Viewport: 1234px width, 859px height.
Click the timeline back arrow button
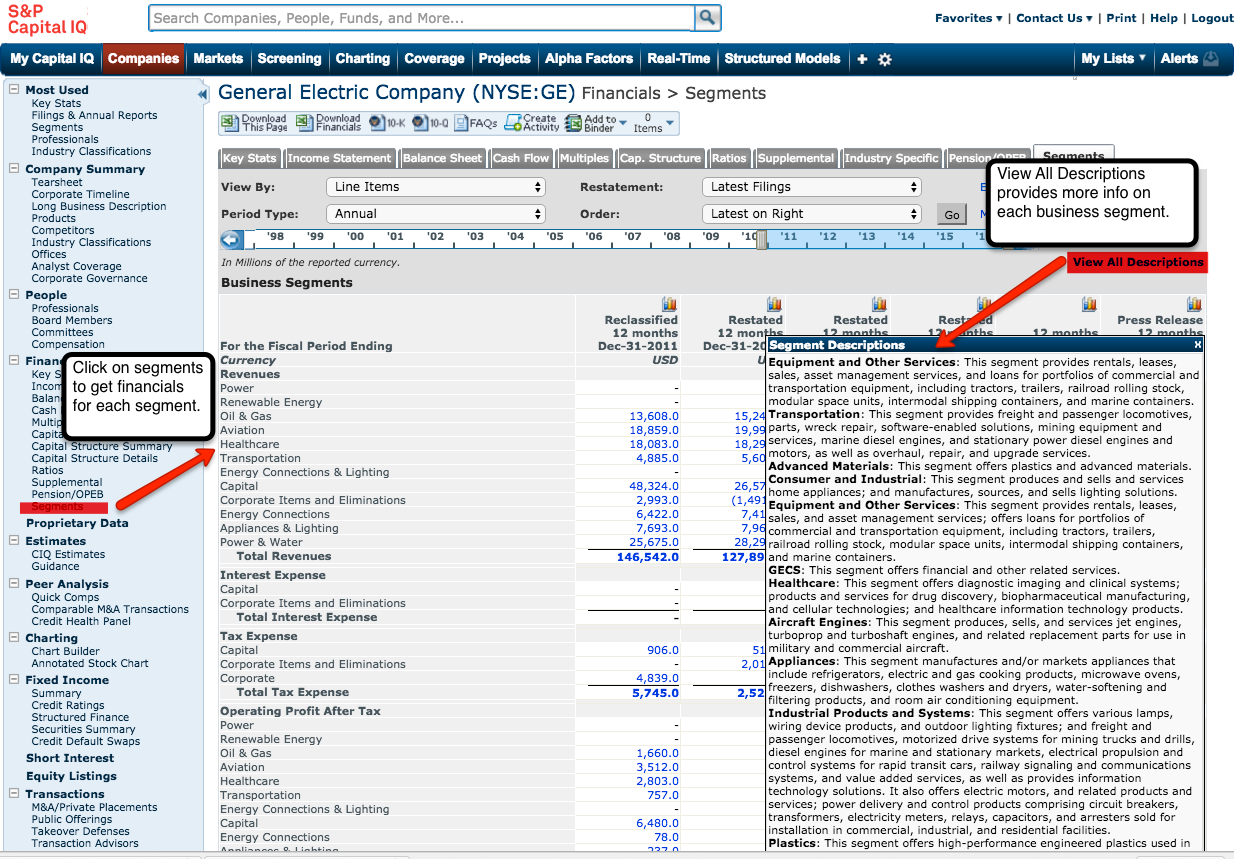(x=231, y=240)
